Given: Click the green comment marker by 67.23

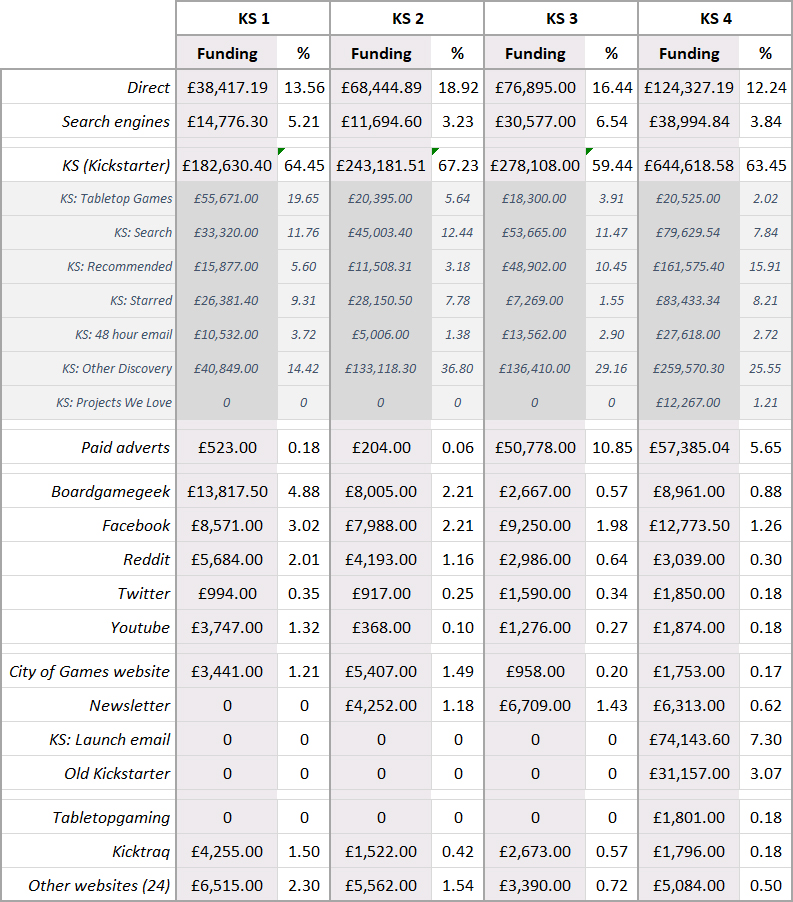Looking at the screenshot, I should tap(435, 151).
